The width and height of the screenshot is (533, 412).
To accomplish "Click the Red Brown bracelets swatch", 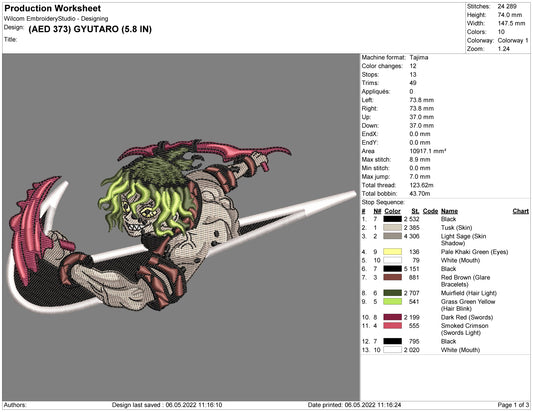I will 392,277.
